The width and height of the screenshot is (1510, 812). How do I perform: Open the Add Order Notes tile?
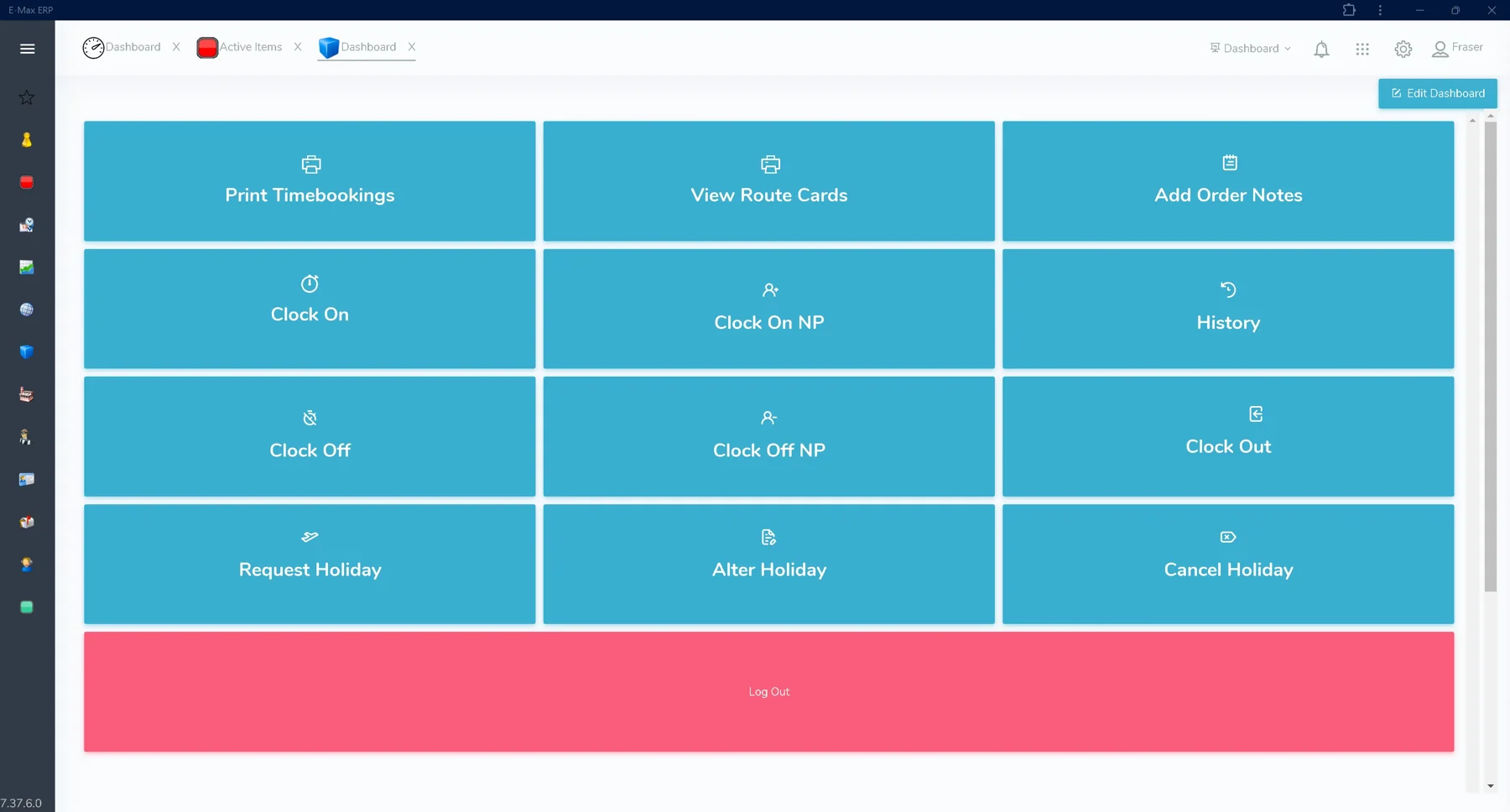click(1228, 181)
